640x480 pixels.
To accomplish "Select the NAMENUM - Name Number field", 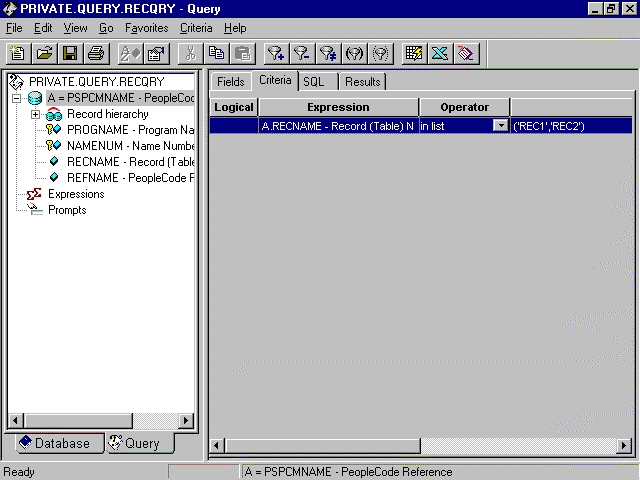I will point(131,146).
